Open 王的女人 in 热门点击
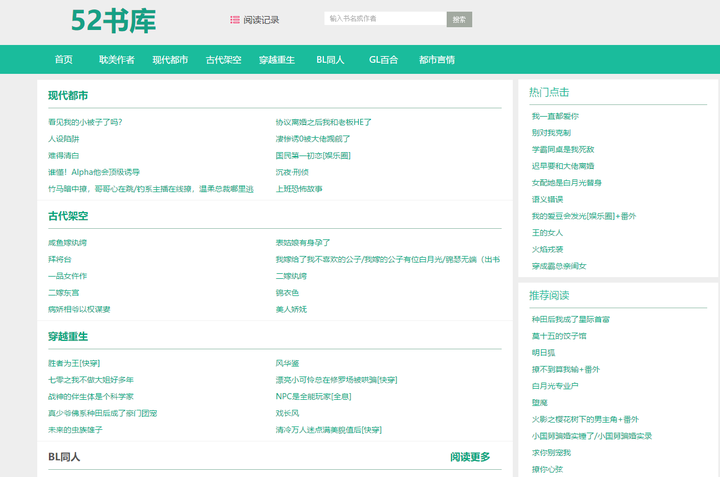Viewport: 720px width, 477px height. pos(547,233)
